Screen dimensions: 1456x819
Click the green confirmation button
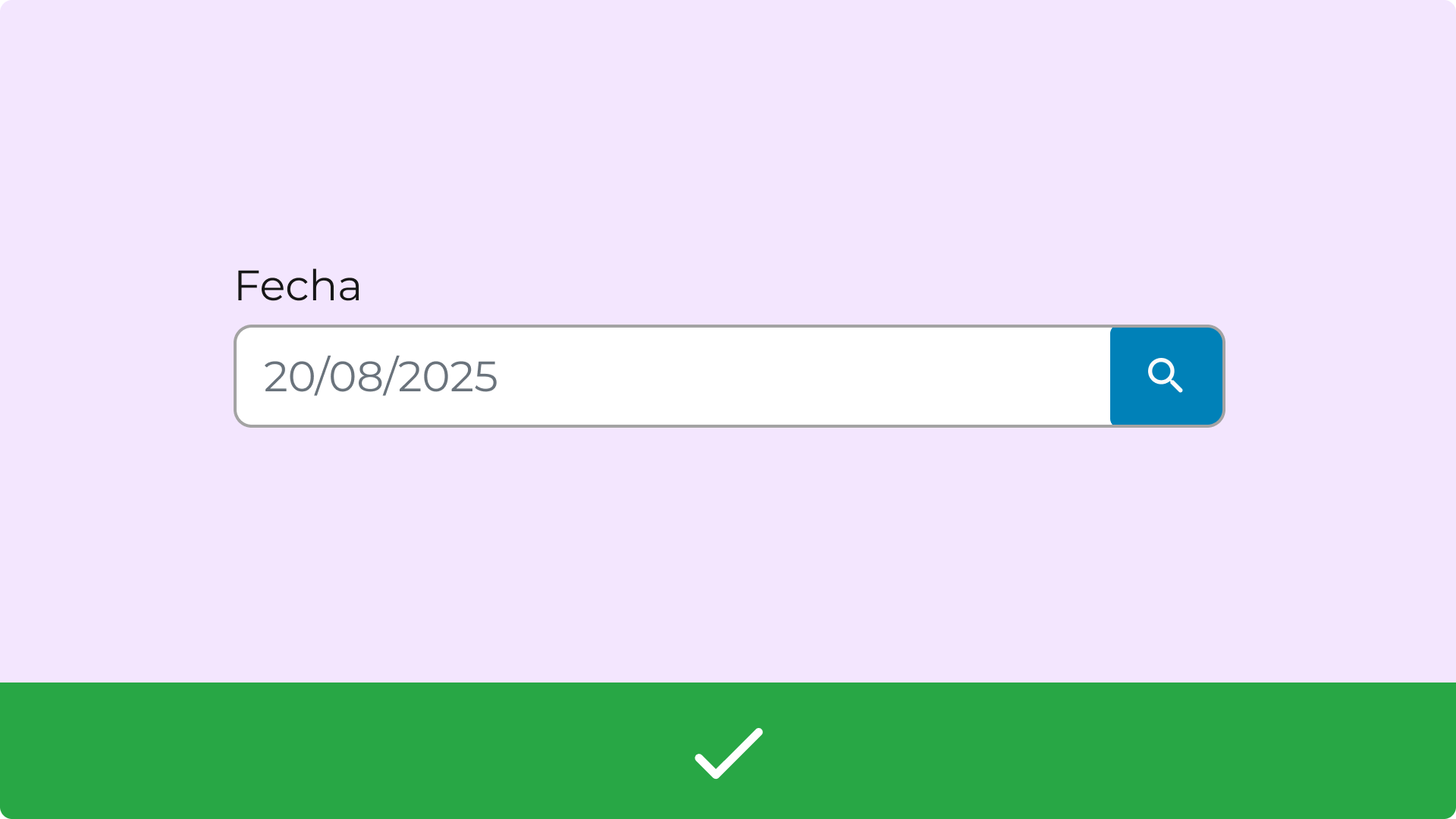728,751
